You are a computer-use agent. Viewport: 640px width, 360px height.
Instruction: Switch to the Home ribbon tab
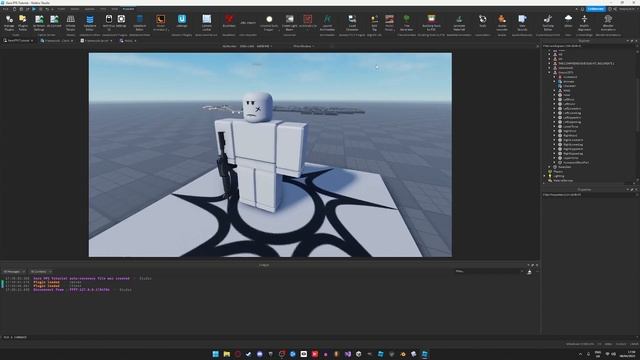pos(61,9)
